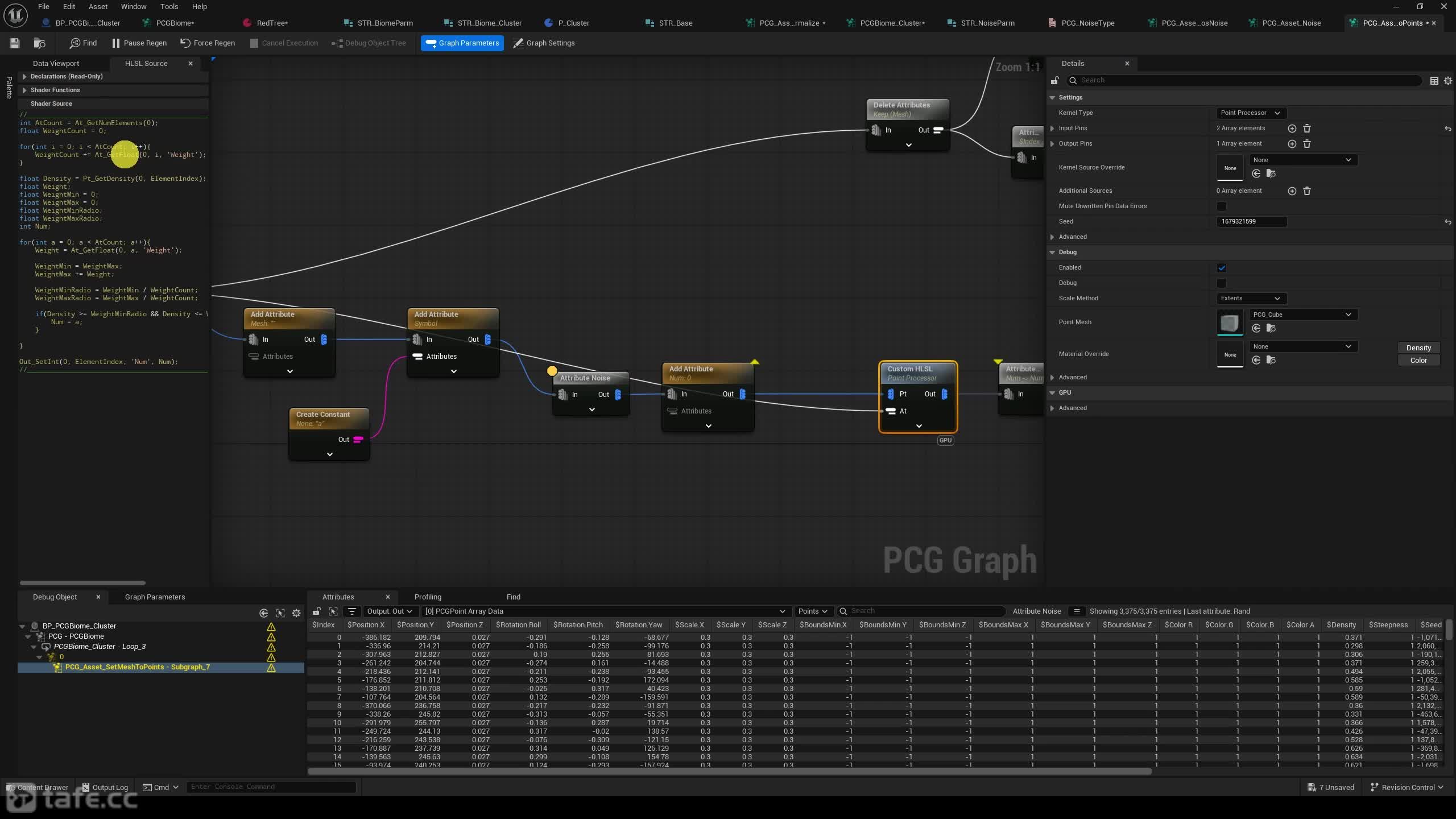This screenshot has width=1456, height=819.
Task: Open the Tools menu
Action: coord(169,7)
